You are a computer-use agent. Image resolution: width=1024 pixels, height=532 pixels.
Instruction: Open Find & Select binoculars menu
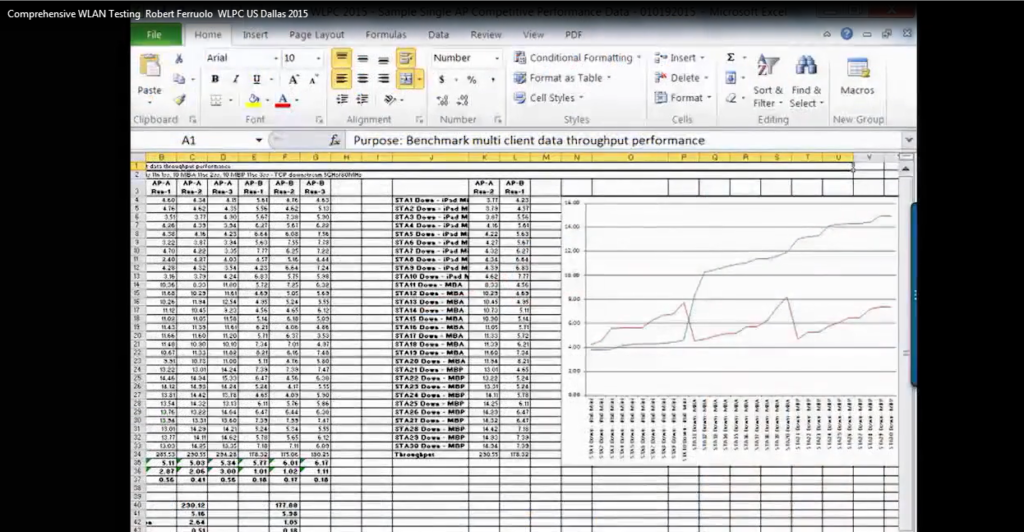pos(806,81)
